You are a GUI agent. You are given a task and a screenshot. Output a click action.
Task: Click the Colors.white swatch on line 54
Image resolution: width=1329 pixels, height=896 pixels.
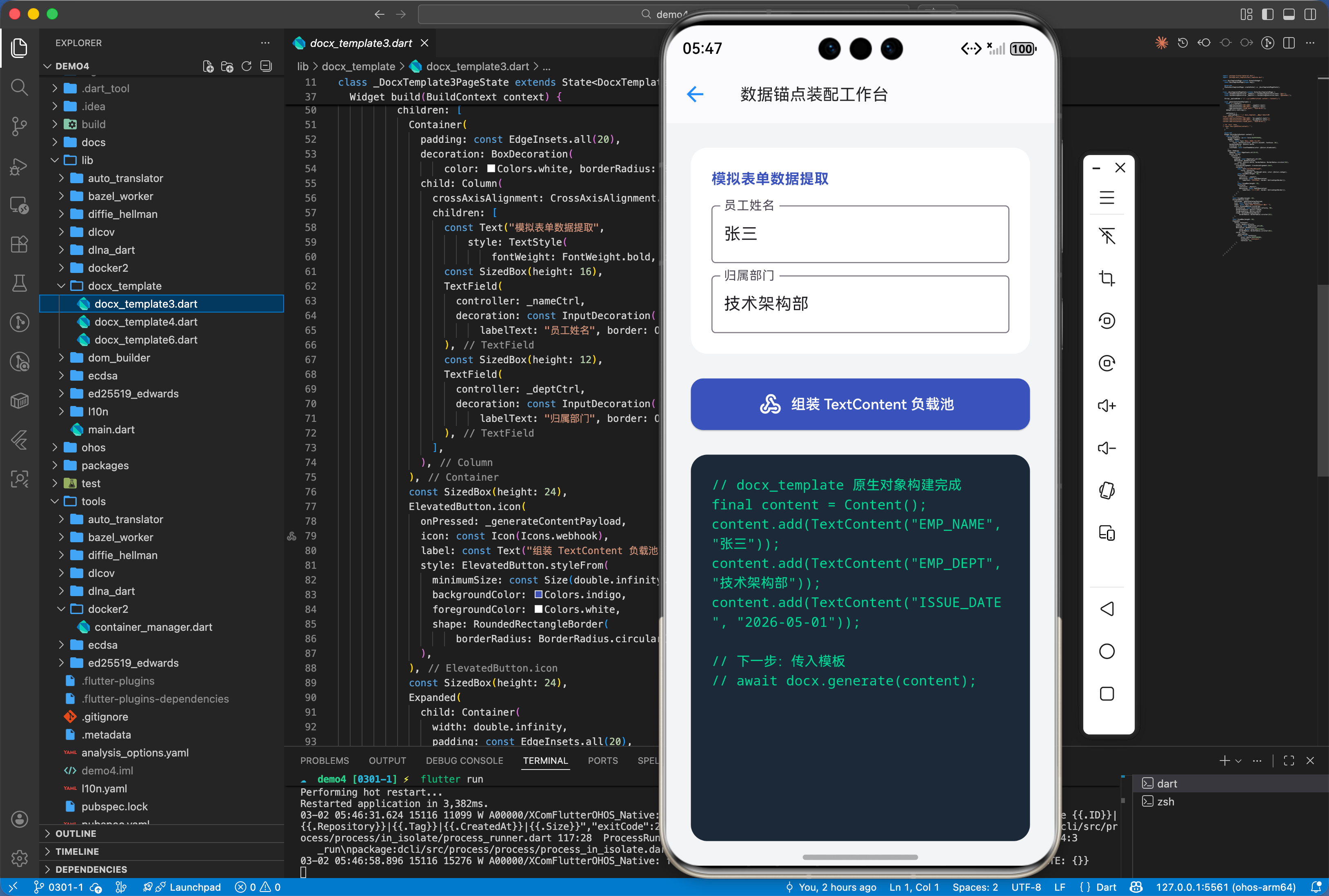(491, 169)
